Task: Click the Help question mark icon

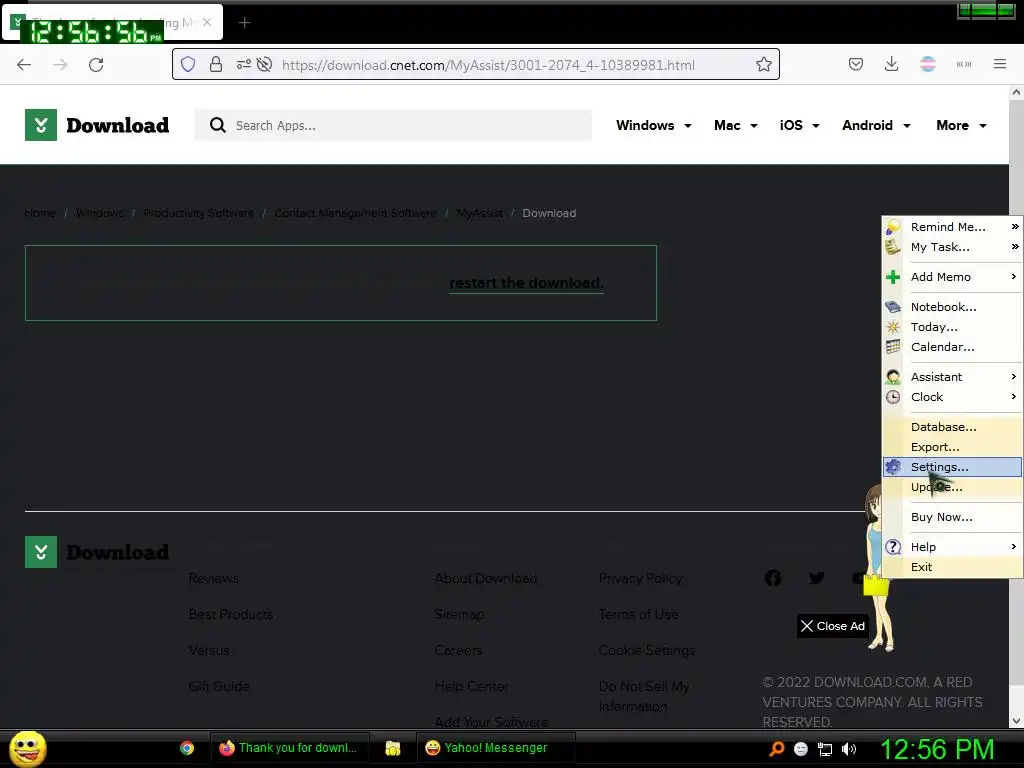Action: point(893,547)
